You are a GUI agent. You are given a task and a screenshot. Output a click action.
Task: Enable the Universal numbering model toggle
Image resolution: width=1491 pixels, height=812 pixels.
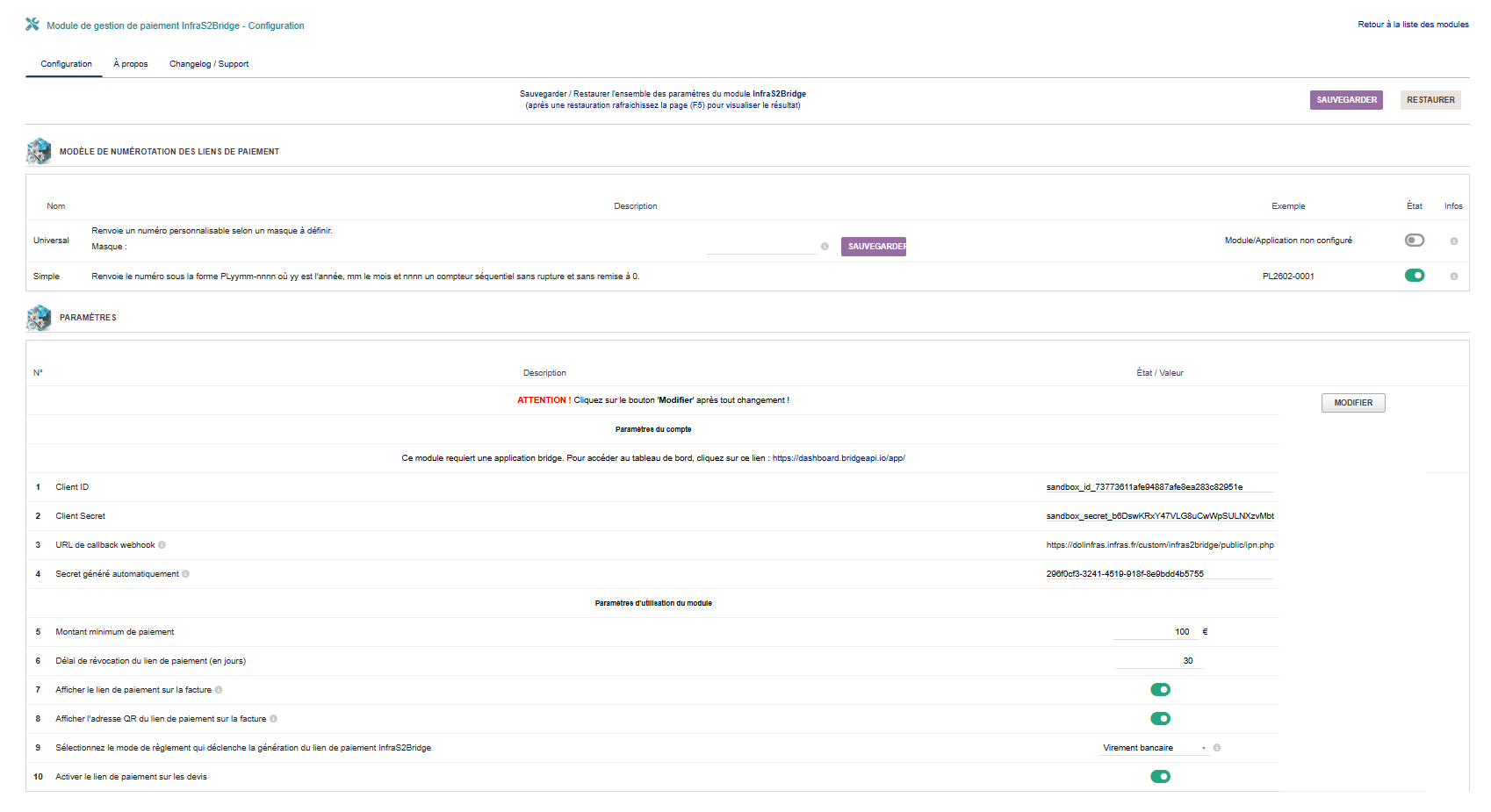pos(1414,241)
